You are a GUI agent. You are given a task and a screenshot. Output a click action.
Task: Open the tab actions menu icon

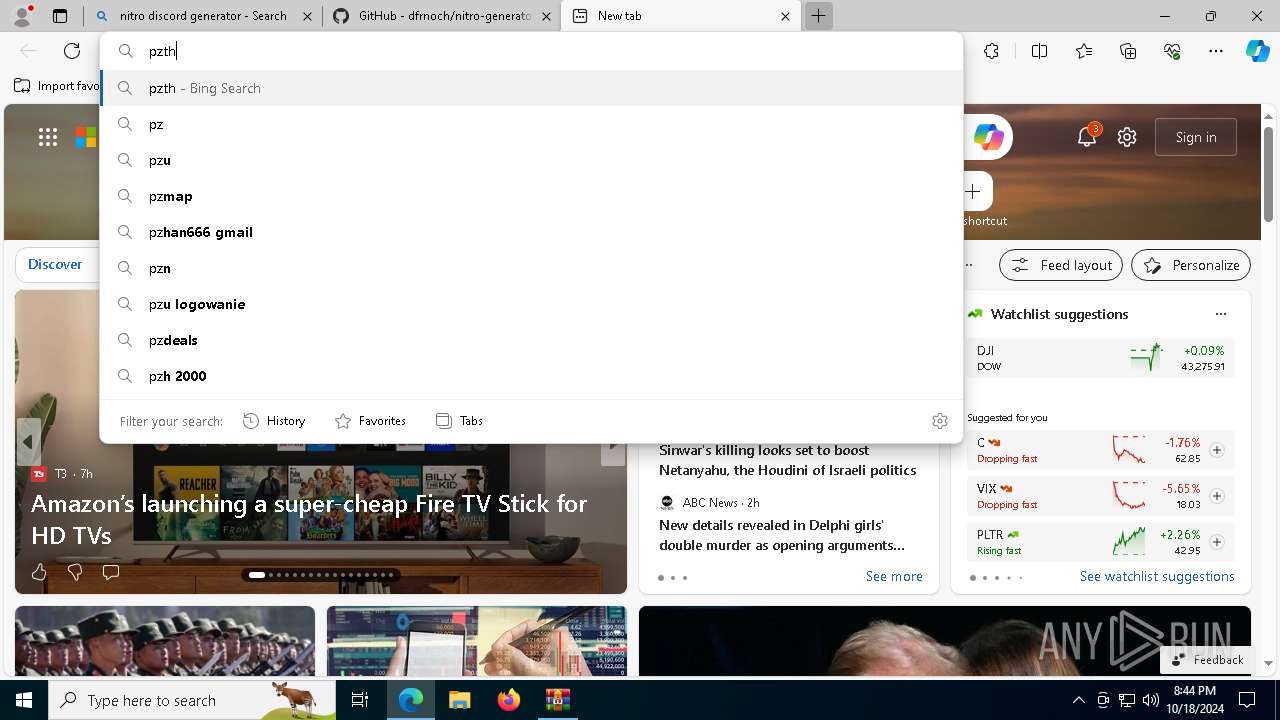[60, 16]
